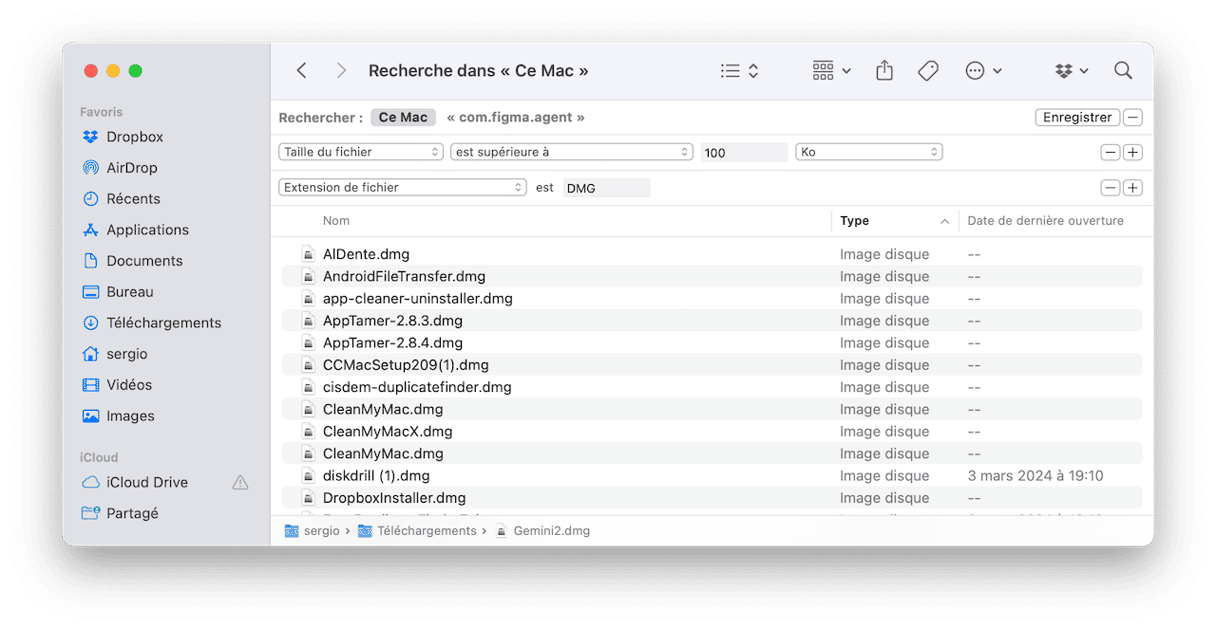Image resolution: width=1216 pixels, height=628 pixels.
Task: Click Téléchargements in the path bar
Action: tap(417, 531)
